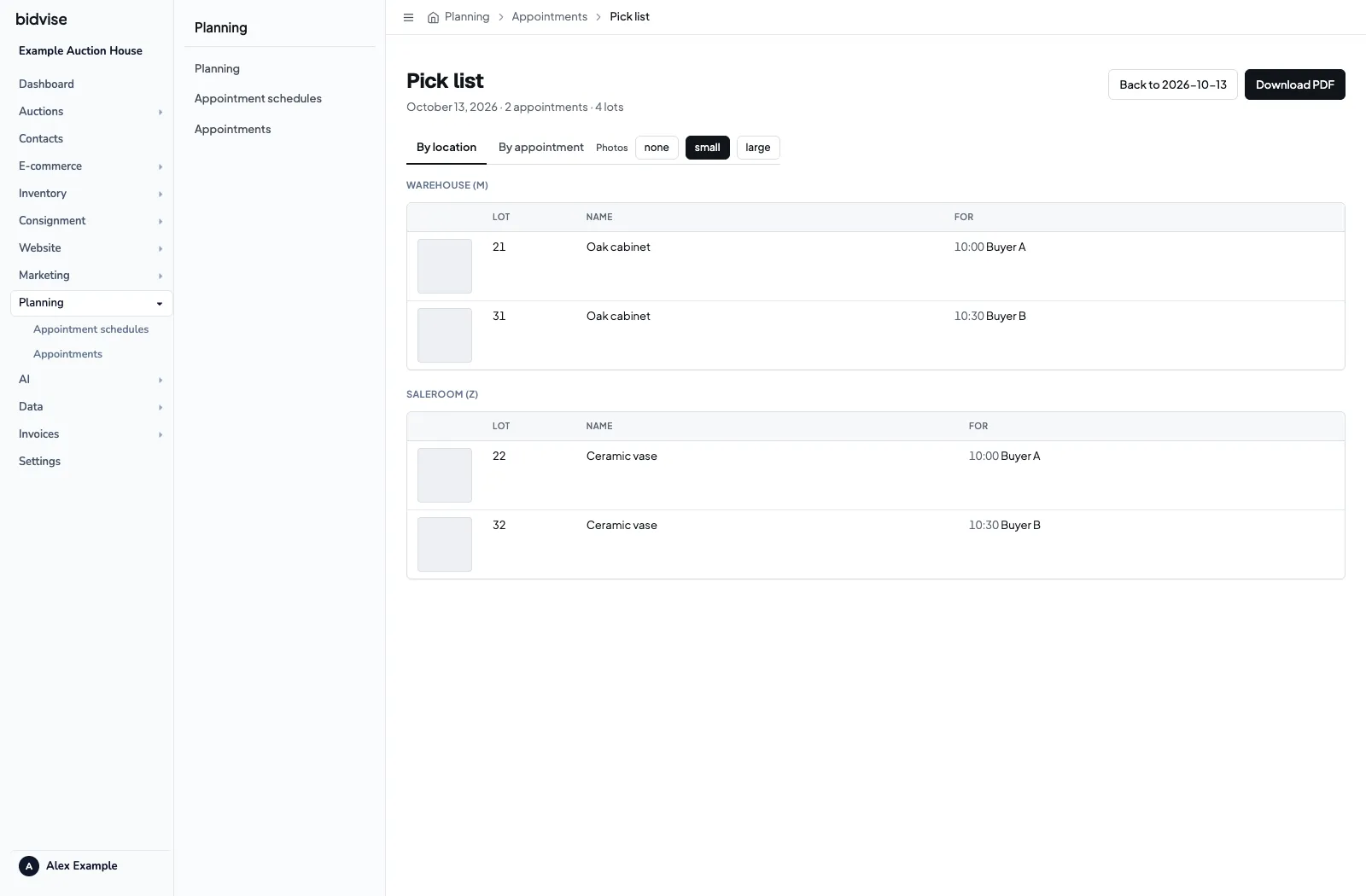The height and width of the screenshot is (896, 1366).
Task: Click the bidvise logo
Action: 41,19
